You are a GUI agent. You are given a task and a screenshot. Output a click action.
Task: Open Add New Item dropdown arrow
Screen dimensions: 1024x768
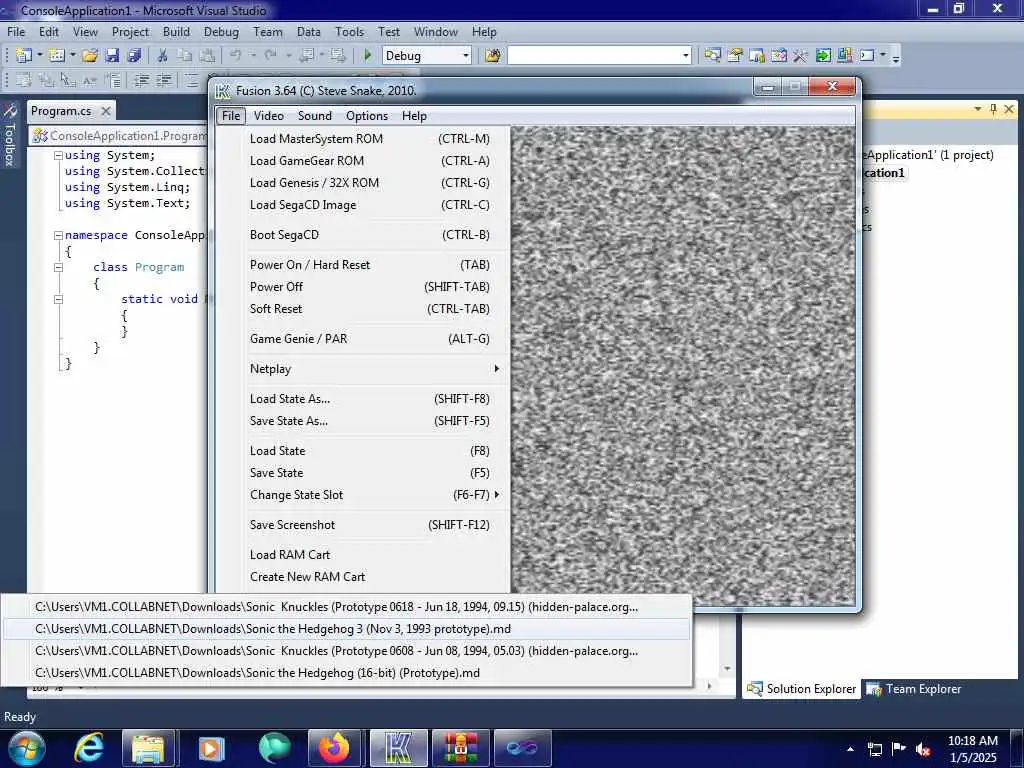tap(72, 56)
